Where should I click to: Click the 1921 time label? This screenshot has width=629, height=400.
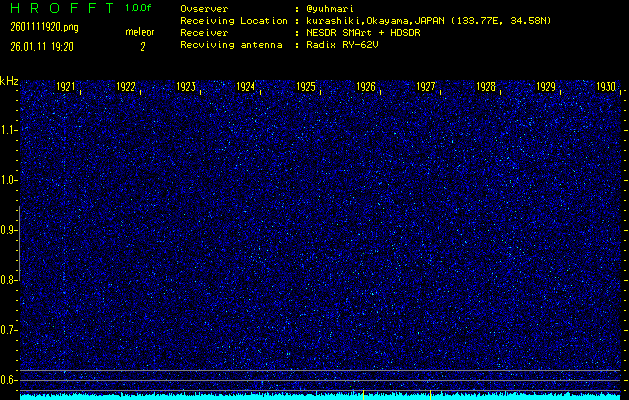tap(66, 87)
